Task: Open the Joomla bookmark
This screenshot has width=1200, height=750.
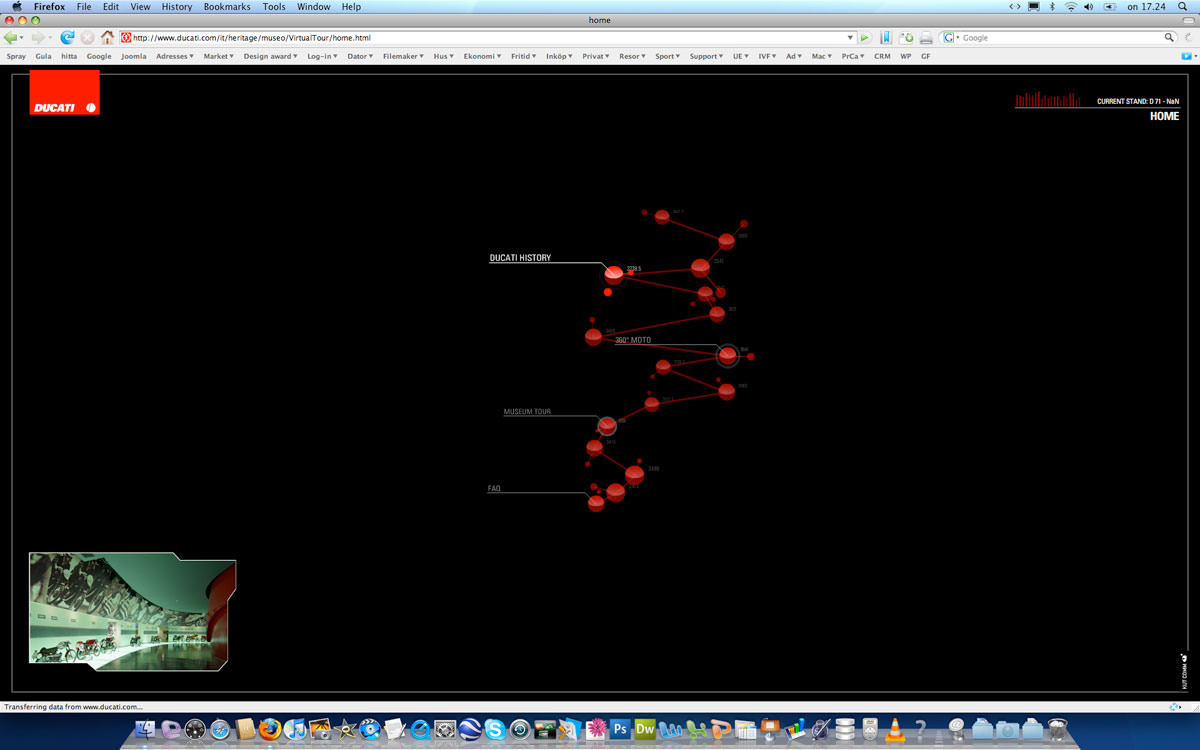Action: click(x=134, y=56)
